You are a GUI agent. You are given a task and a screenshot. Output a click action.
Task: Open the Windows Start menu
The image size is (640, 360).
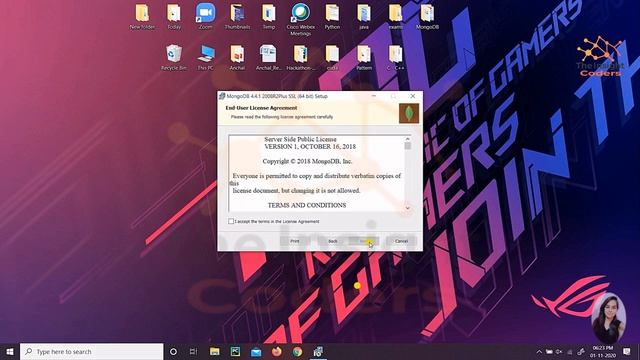click(10, 351)
